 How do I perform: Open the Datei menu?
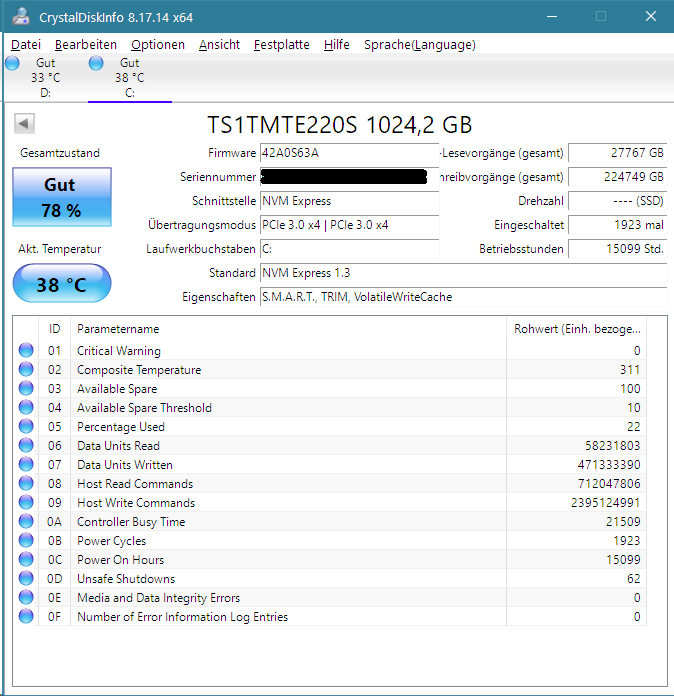[26, 44]
